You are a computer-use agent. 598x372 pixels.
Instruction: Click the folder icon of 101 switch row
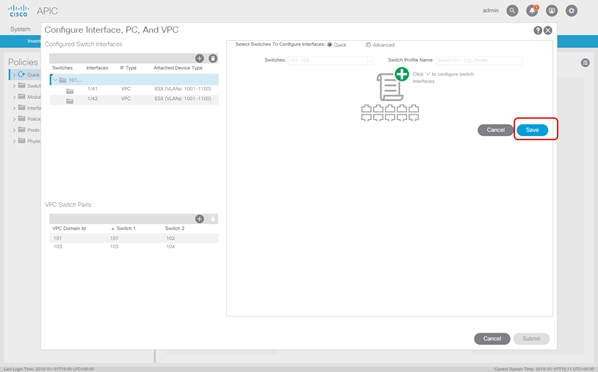[x=63, y=80]
